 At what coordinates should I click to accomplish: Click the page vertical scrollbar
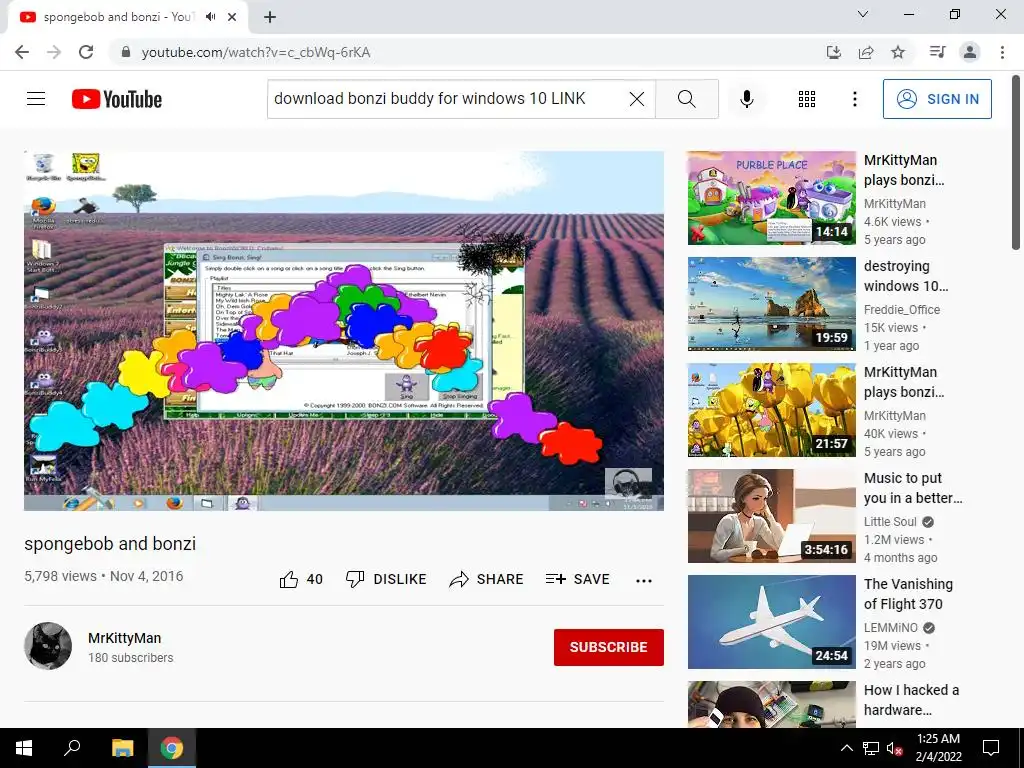click(x=1016, y=163)
